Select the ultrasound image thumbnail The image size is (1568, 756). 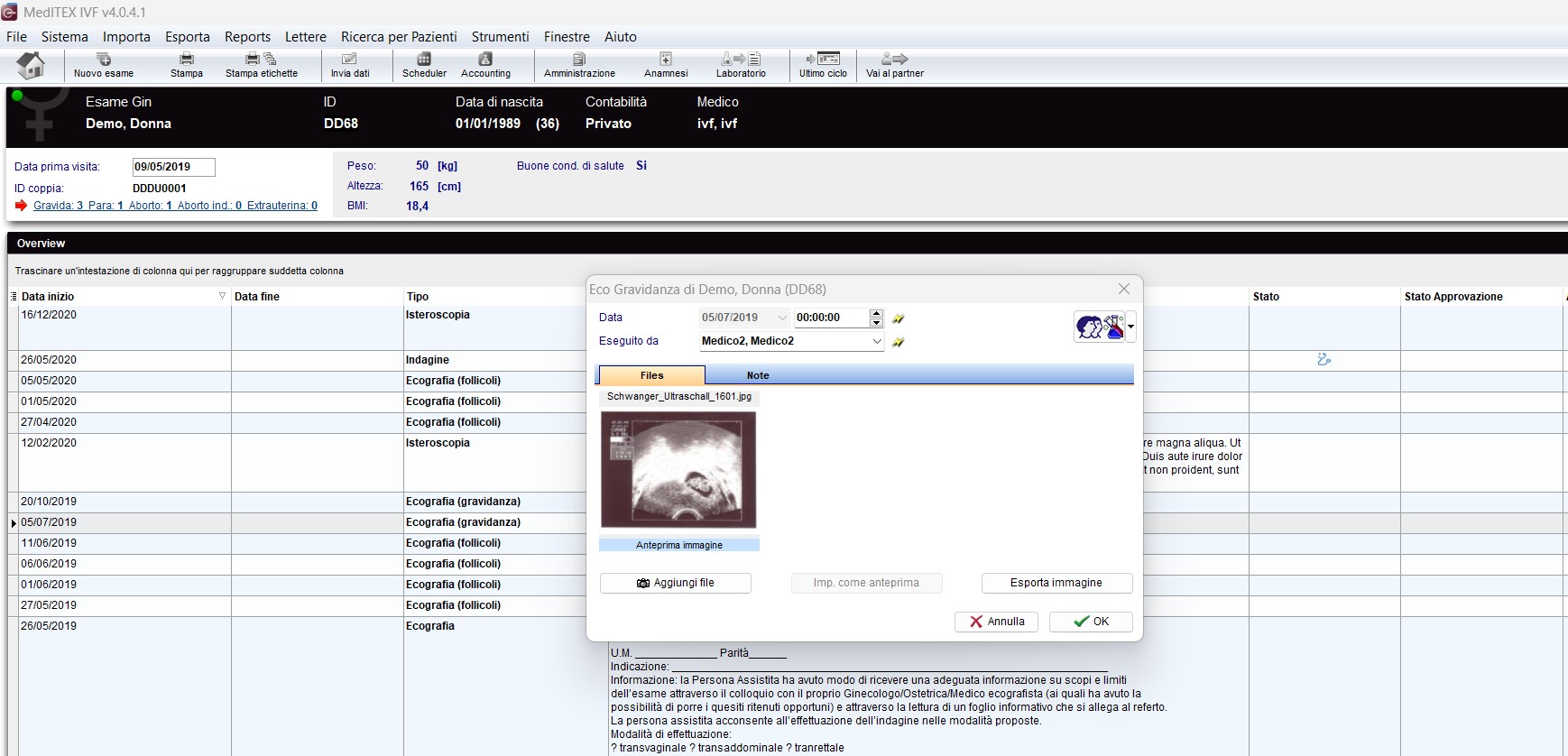(678, 469)
